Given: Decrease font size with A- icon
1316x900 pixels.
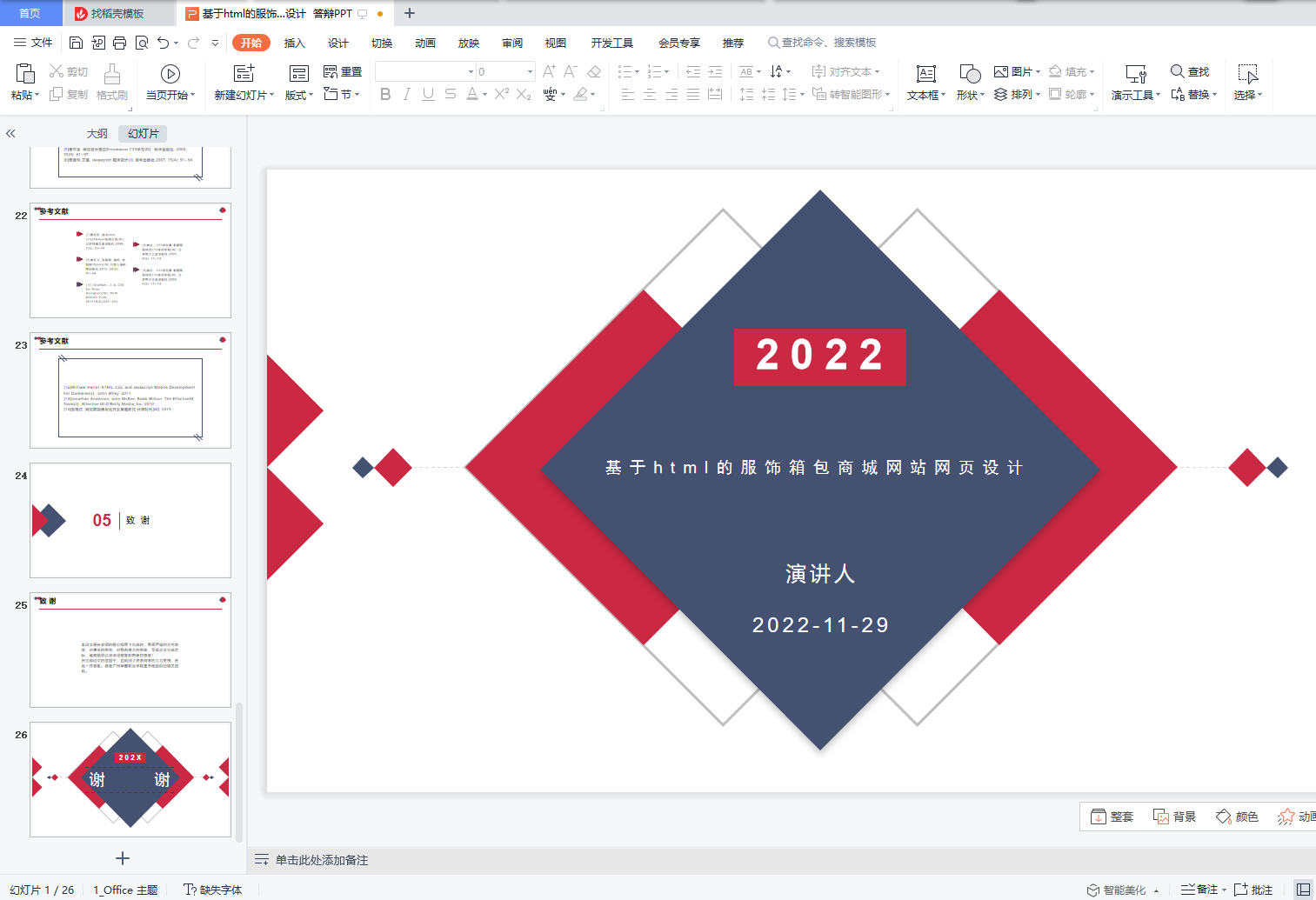Looking at the screenshot, I should click(x=571, y=71).
